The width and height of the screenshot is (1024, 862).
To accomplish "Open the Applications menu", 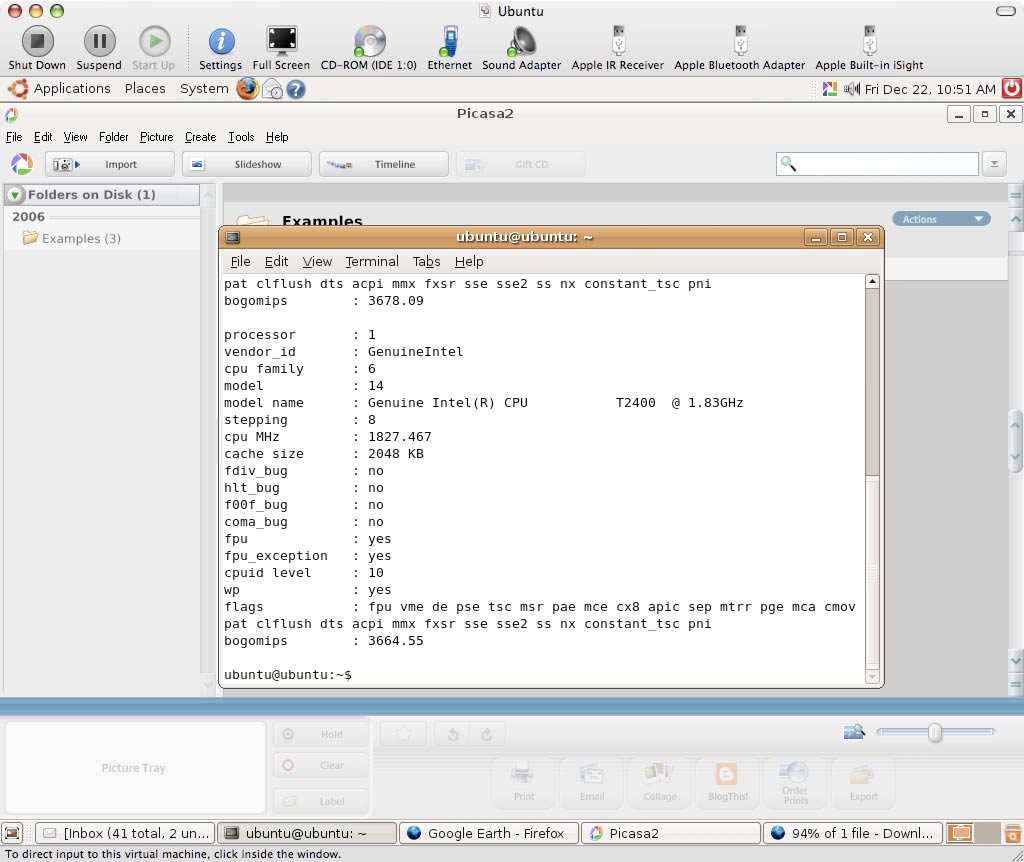I will click(72, 88).
